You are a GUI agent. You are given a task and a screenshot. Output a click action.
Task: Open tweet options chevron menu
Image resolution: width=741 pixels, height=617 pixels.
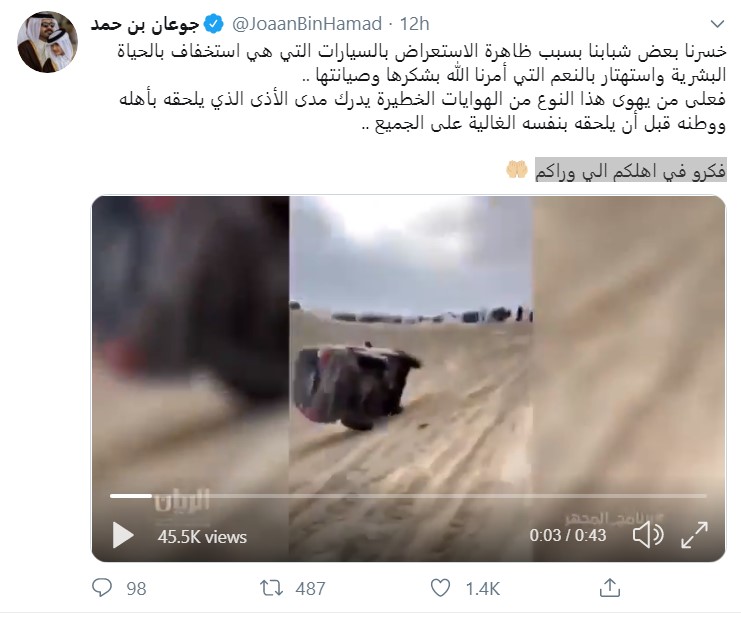(x=717, y=24)
